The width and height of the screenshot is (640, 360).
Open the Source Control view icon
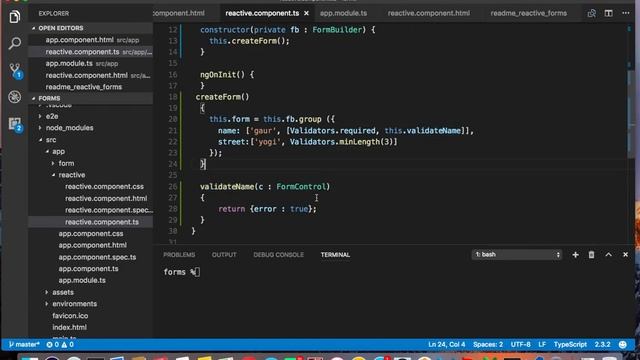(x=15, y=70)
